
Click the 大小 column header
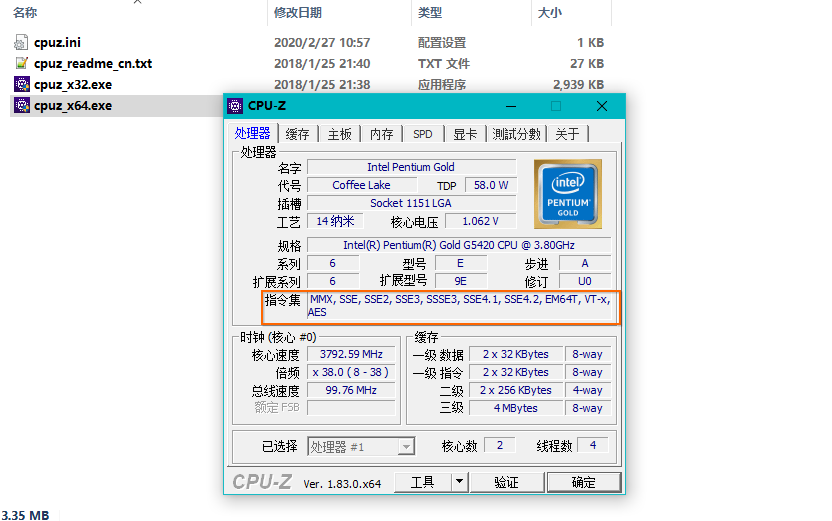tap(550, 13)
